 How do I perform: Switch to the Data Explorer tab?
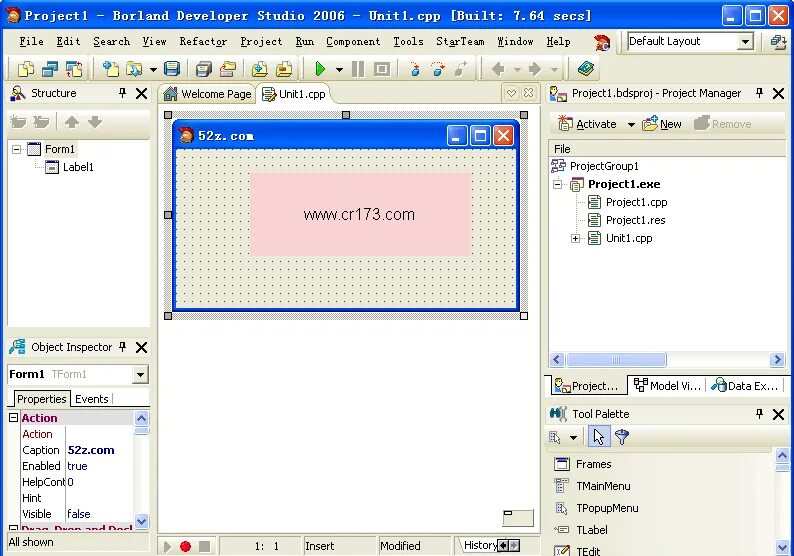click(x=744, y=385)
